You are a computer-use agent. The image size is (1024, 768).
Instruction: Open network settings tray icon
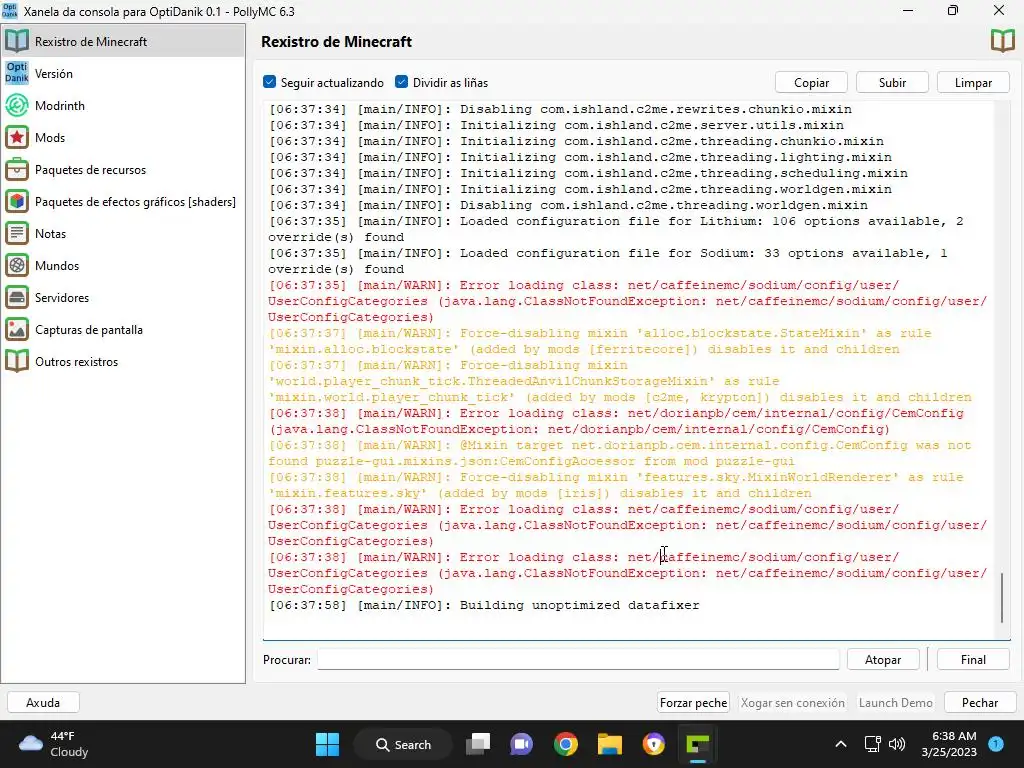(x=872, y=744)
